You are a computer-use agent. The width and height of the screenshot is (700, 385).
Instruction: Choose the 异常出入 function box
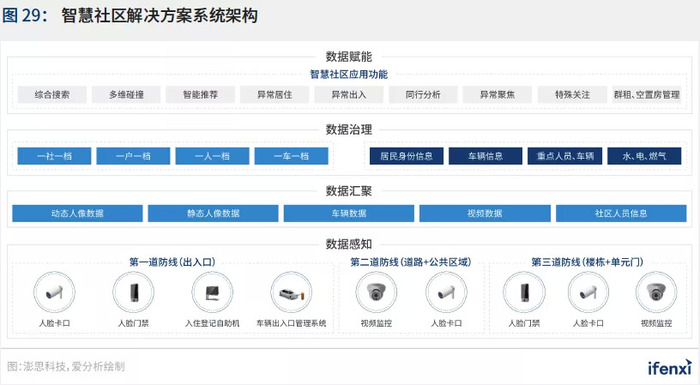[349, 95]
